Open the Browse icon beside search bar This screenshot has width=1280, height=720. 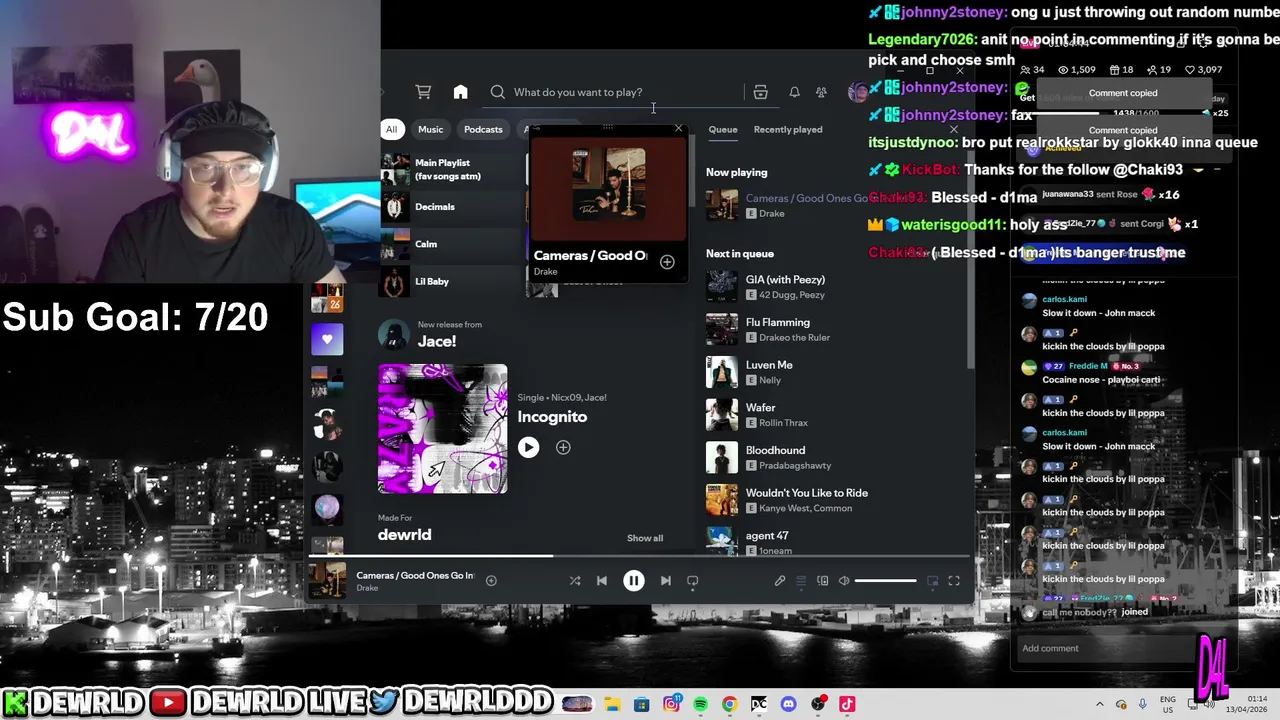click(x=760, y=92)
